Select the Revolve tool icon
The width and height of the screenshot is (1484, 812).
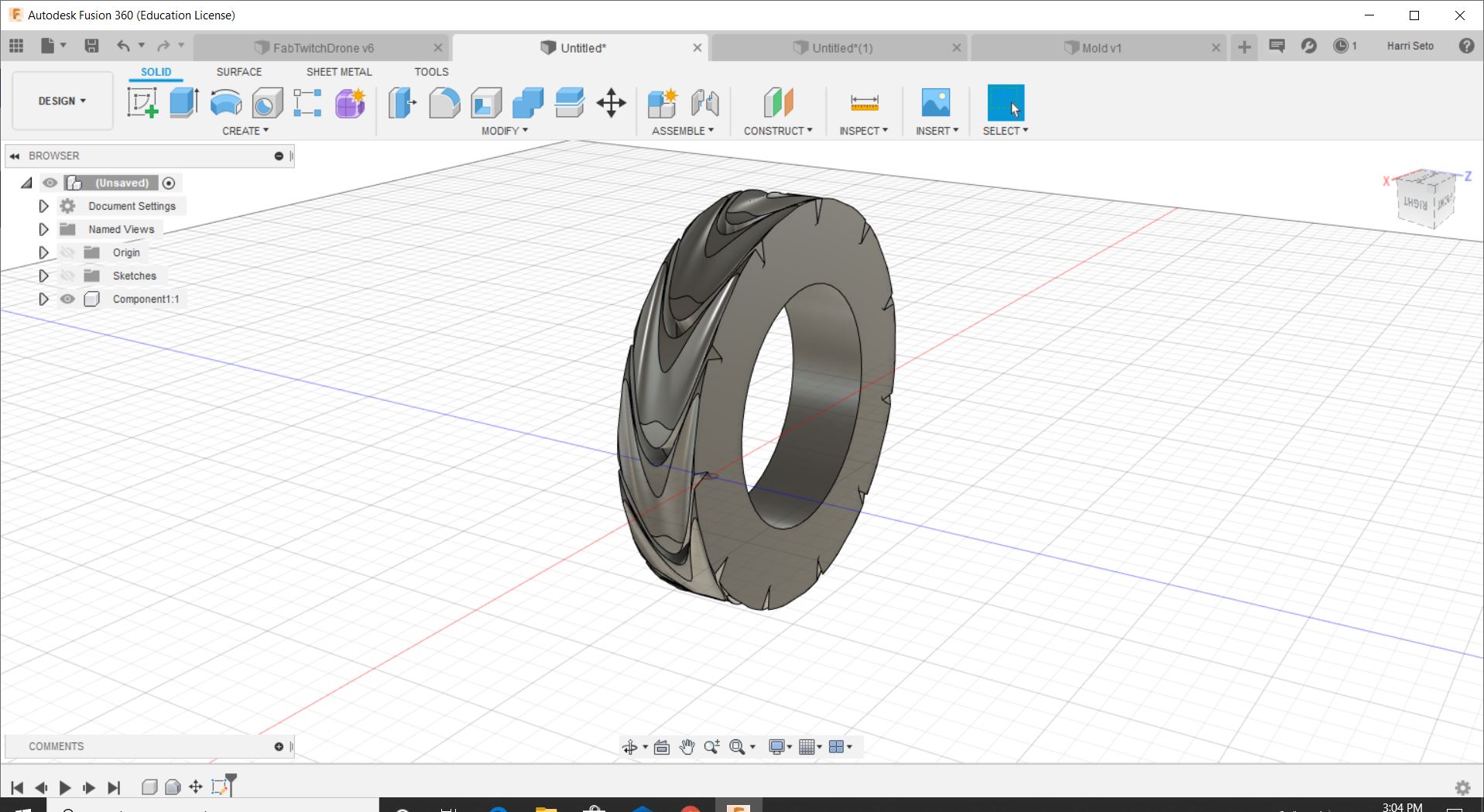(226, 103)
